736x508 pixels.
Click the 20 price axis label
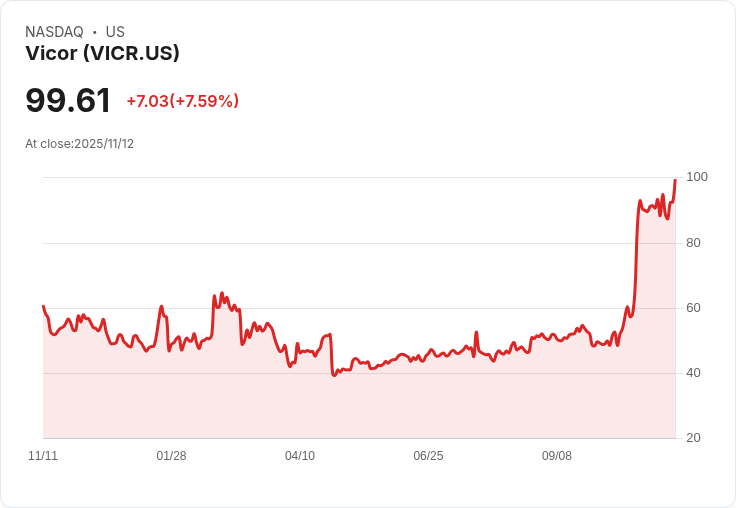pyautogui.click(x=693, y=438)
